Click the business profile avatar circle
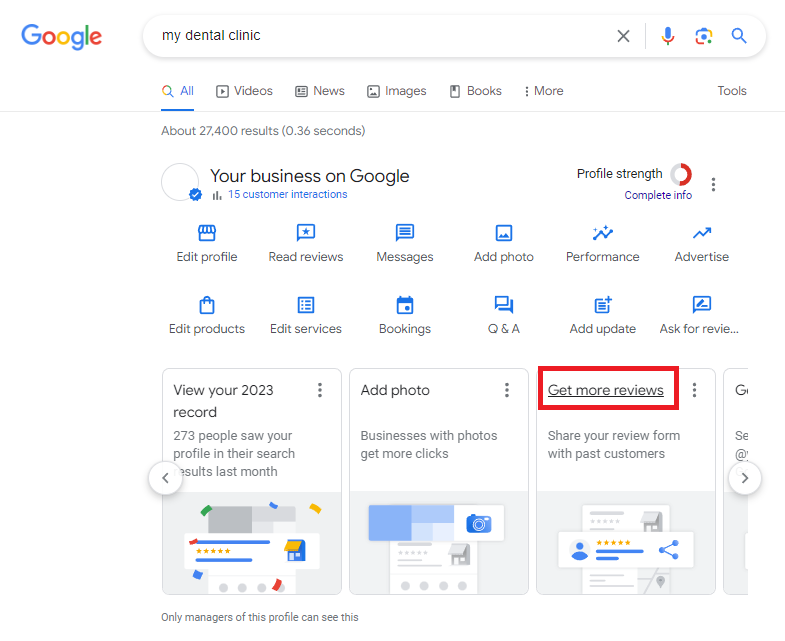Image resolution: width=785 pixels, height=641 pixels. tap(180, 182)
